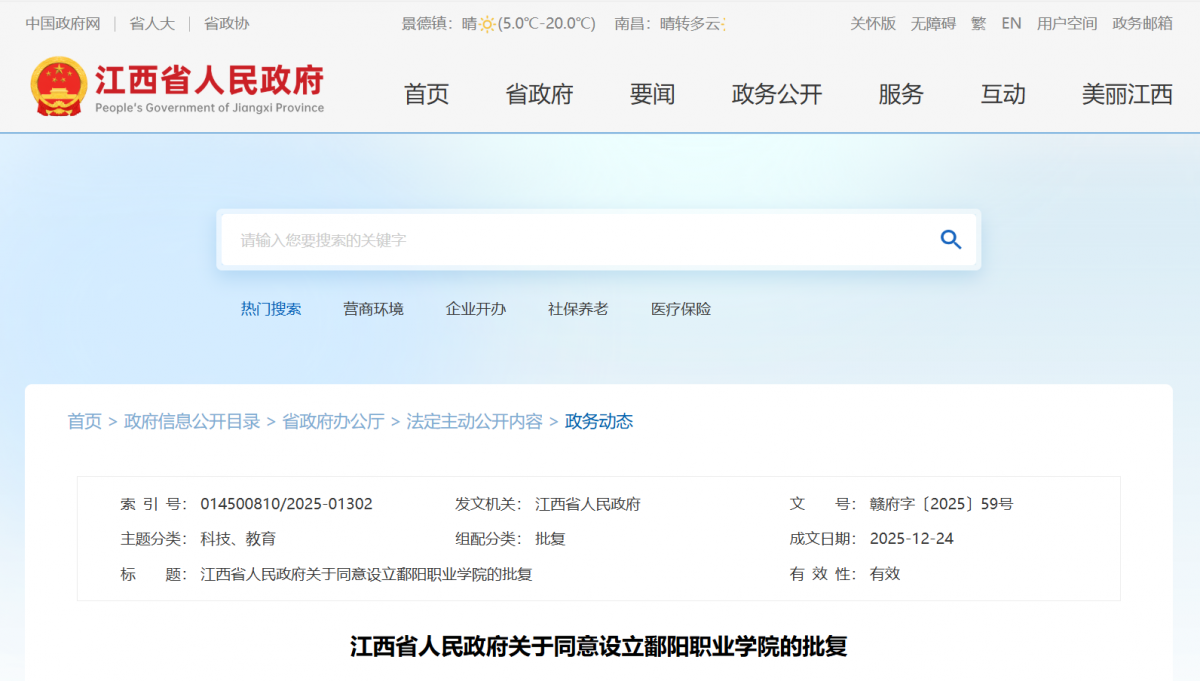Viewport: 1200px width, 681px height.
Task: Switch to traditional Chinese with 繁
Action: [978, 23]
